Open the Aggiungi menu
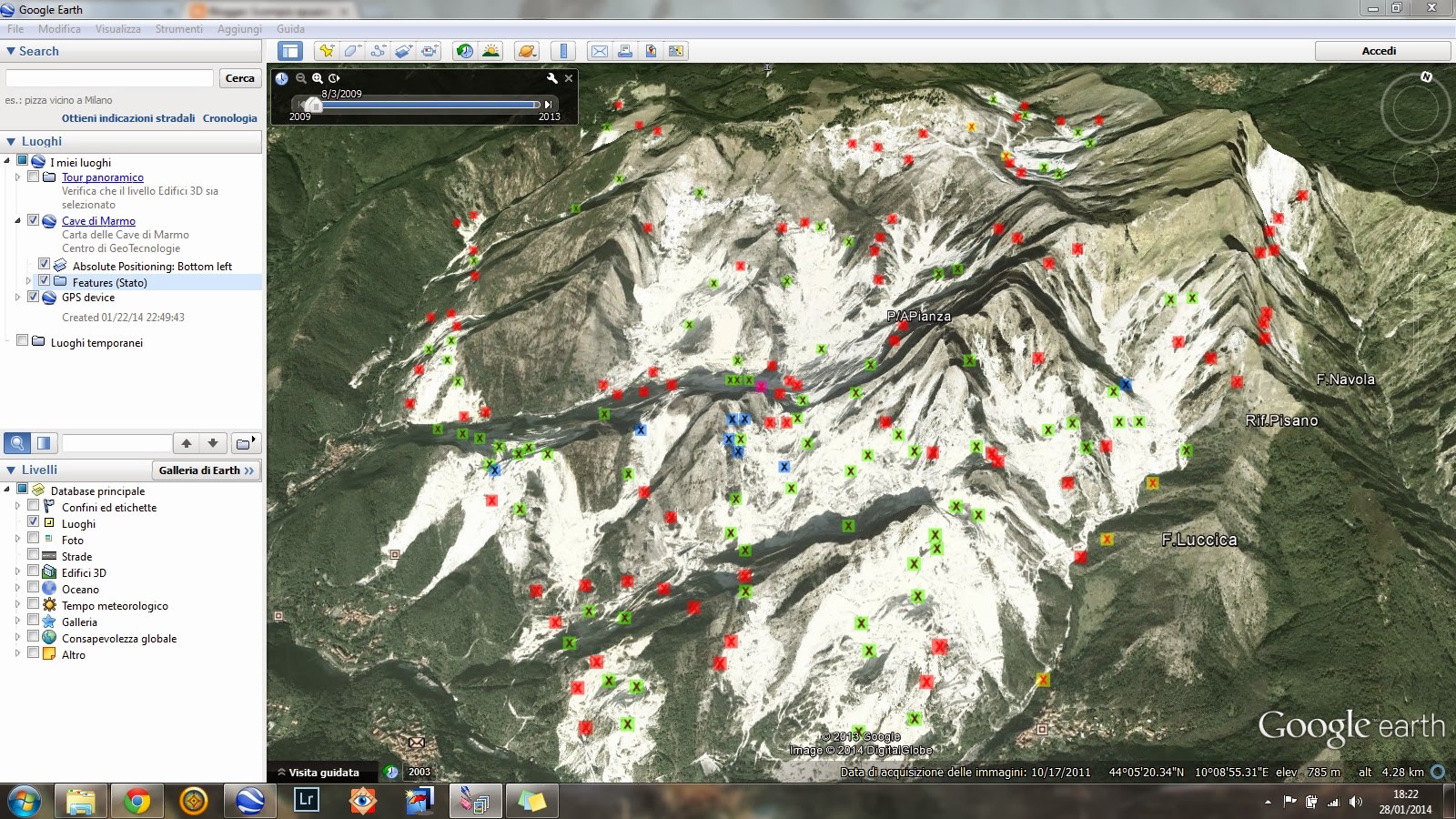Viewport: 1456px width, 819px height. coord(239,29)
